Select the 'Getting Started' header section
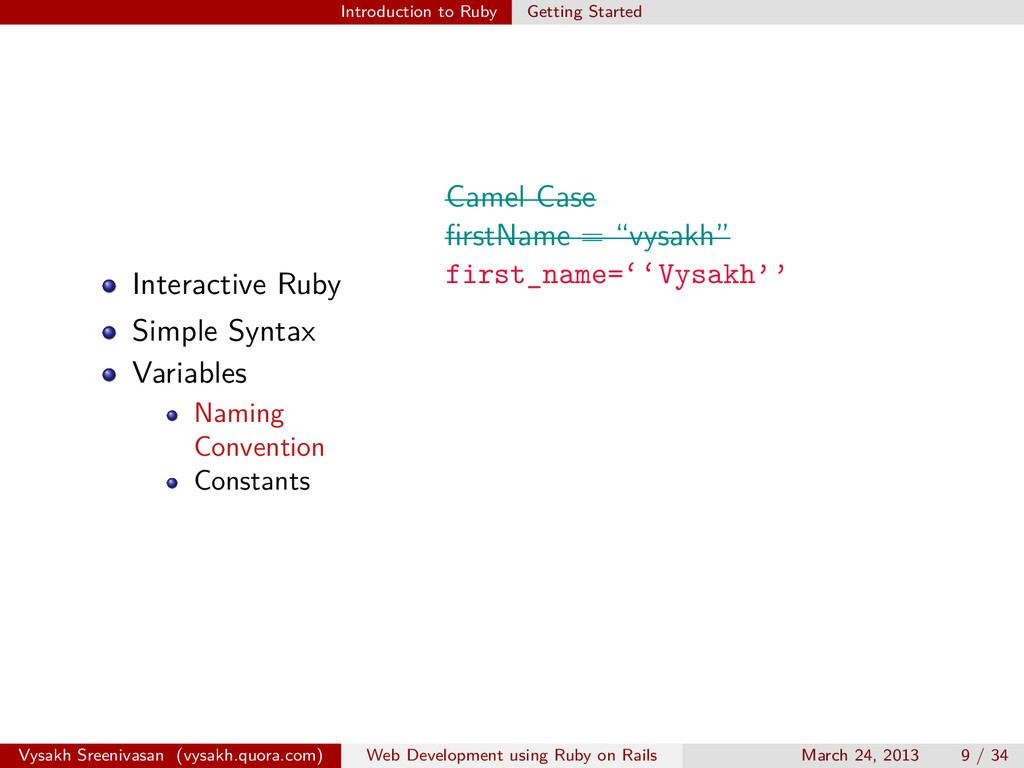Image resolution: width=1024 pixels, height=768 pixels. [x=584, y=12]
